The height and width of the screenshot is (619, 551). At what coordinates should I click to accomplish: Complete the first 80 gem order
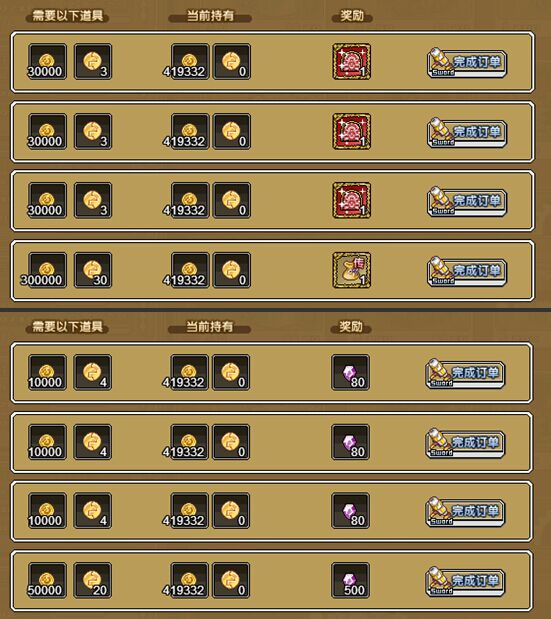(x=465, y=373)
